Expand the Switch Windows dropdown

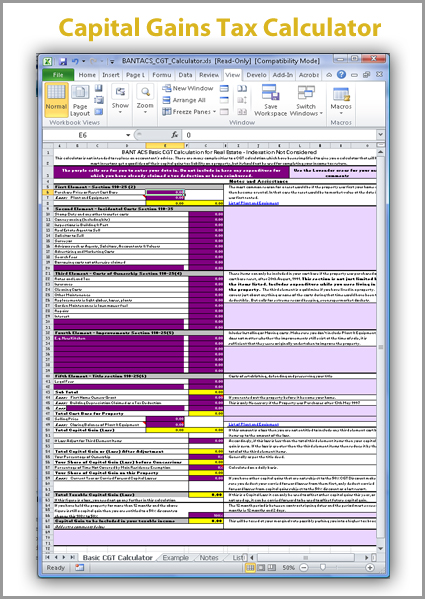point(306,100)
